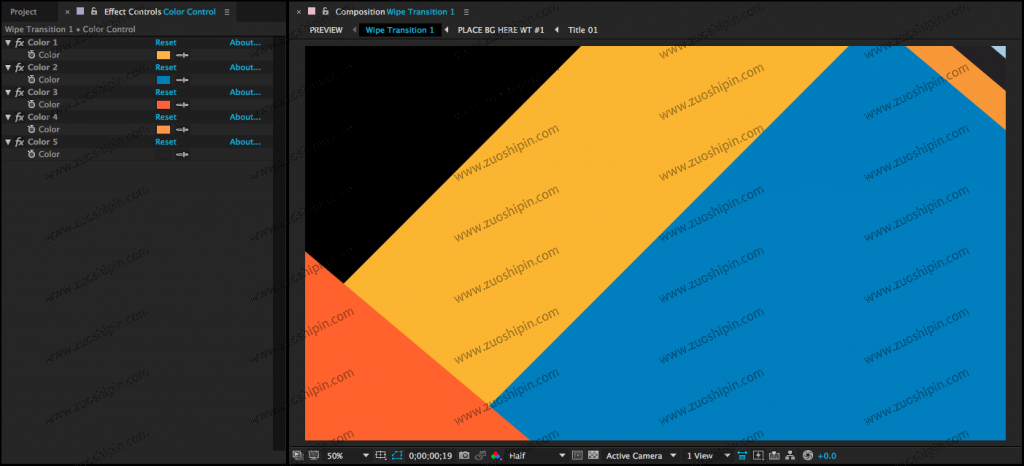Viewport: 1024px width, 466px height.
Task: Collapse the Color 2 effect triangle
Action: 8,68
